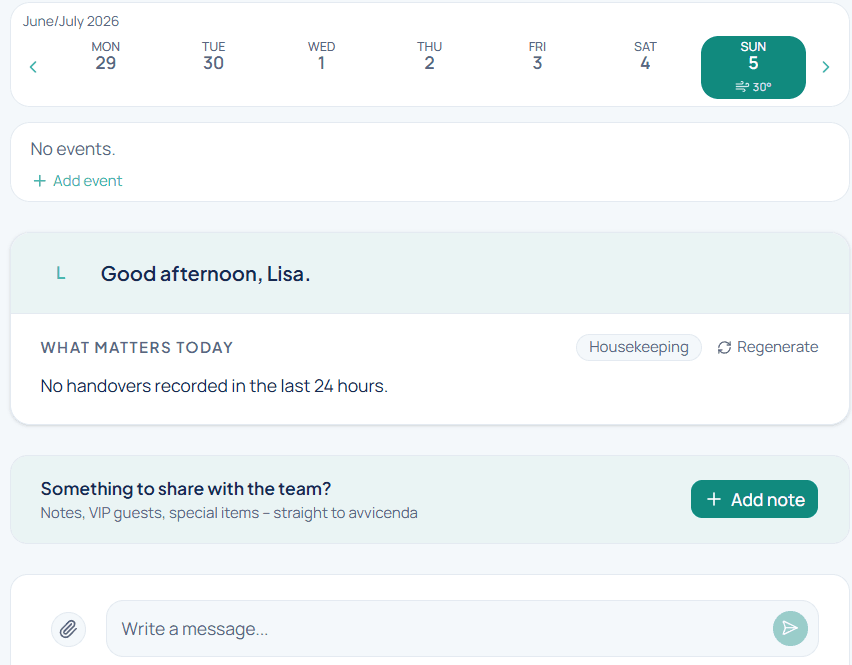Click 'Something to share with the team?' heading
Image resolution: width=852 pixels, height=665 pixels.
pos(186,489)
